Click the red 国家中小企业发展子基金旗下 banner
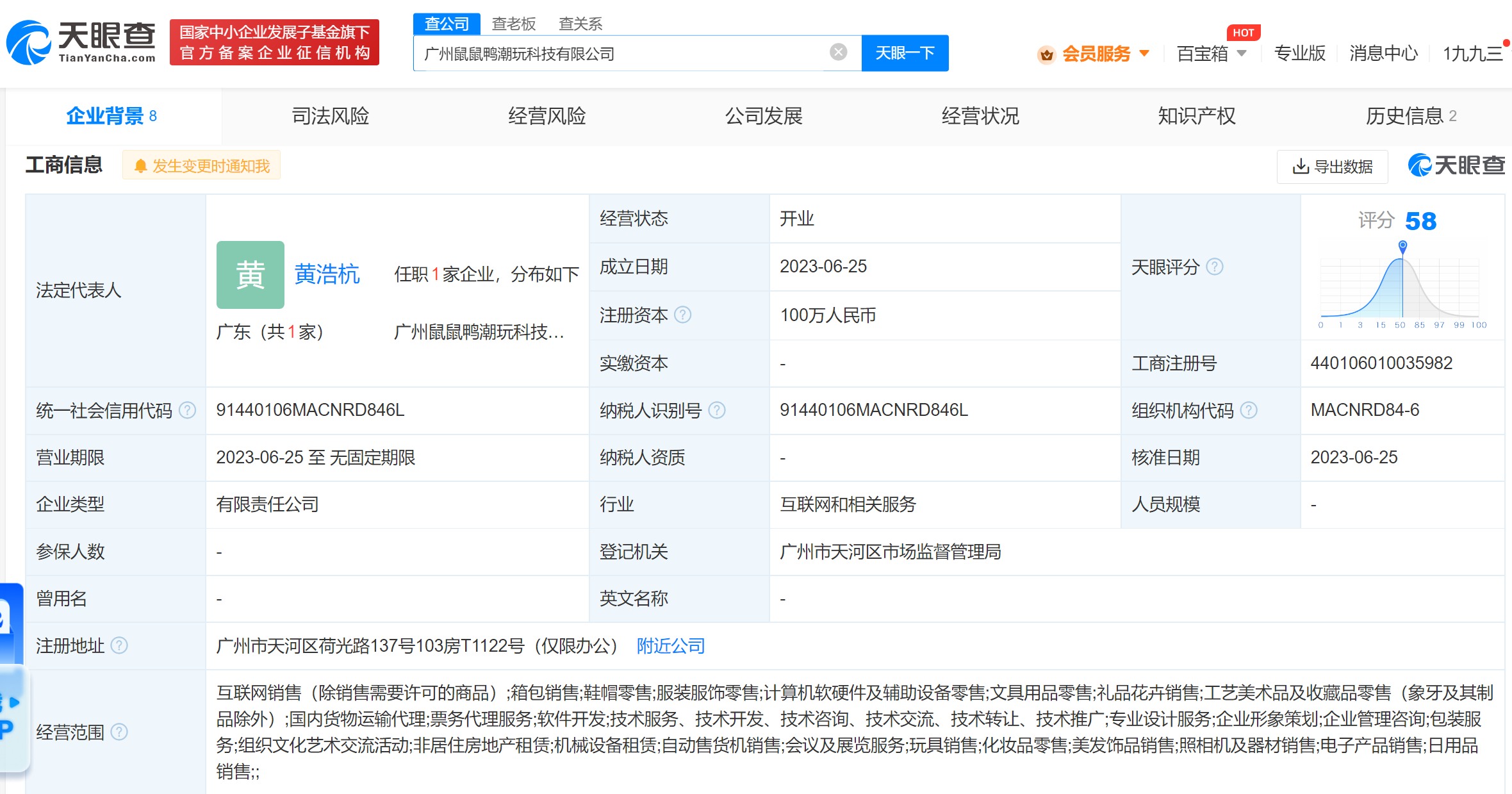The image size is (1512, 794). click(274, 42)
